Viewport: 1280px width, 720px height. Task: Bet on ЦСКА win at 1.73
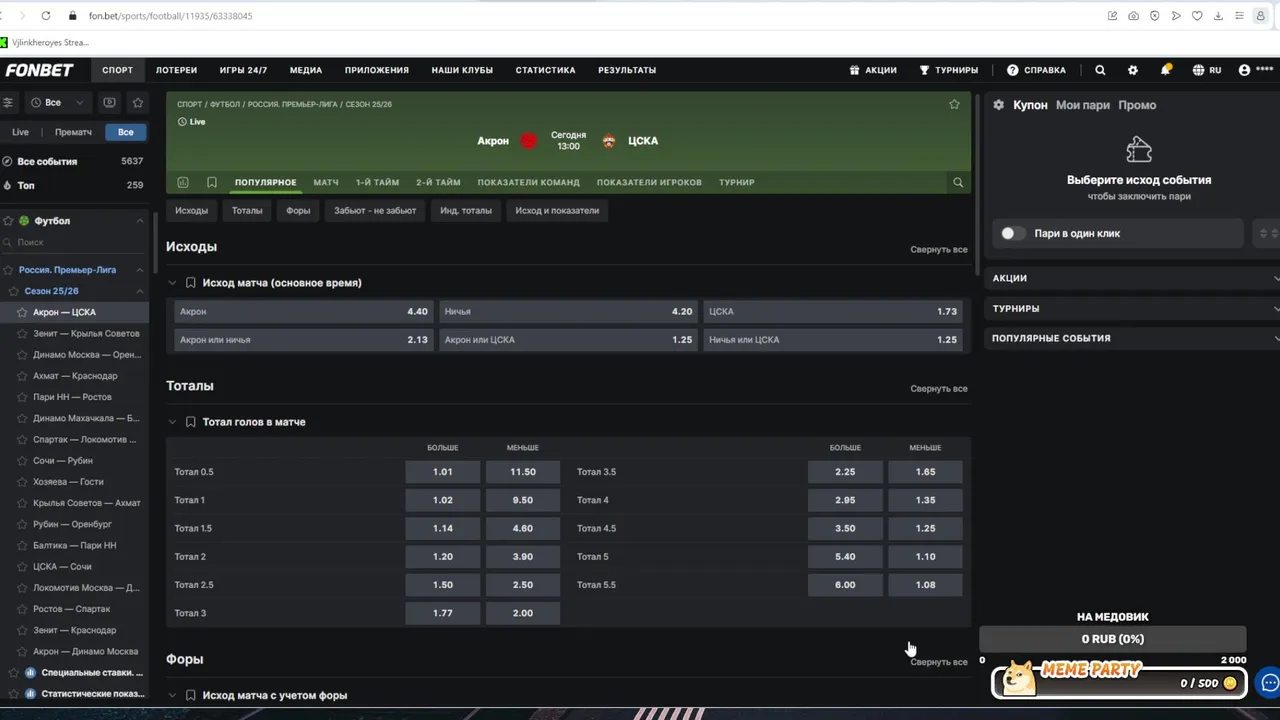pos(833,311)
